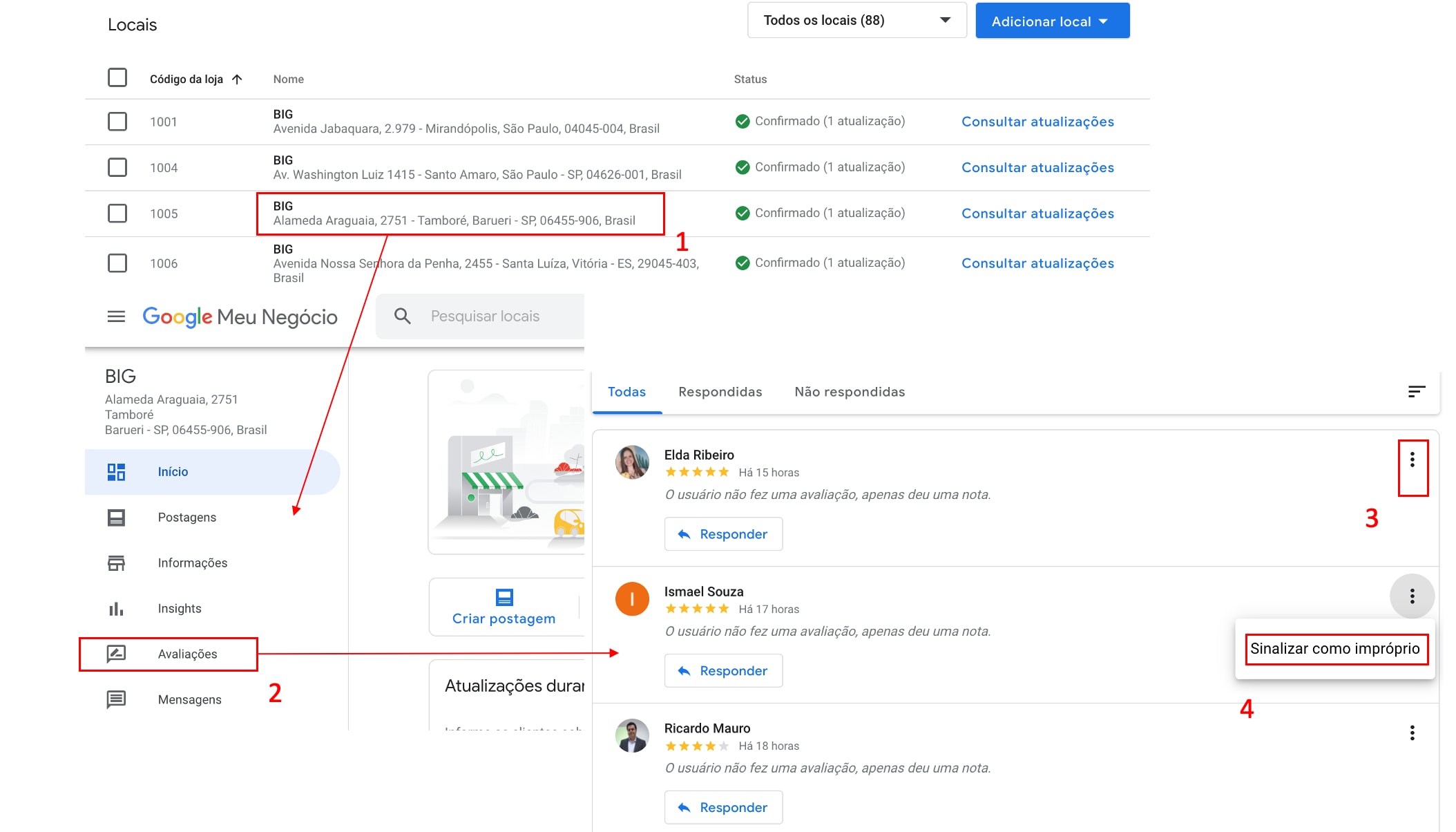Open Início in the sidebar

pos(212,472)
